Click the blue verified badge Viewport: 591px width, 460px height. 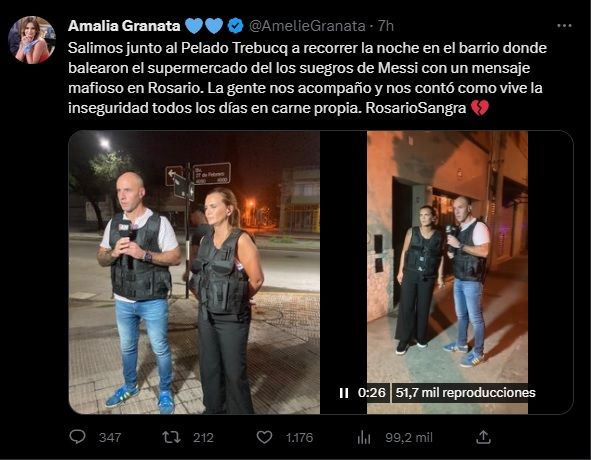236,26
